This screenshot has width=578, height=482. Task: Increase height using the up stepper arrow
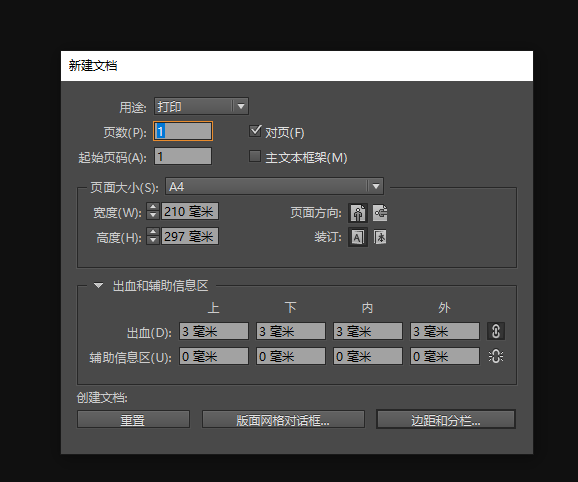[153, 232]
